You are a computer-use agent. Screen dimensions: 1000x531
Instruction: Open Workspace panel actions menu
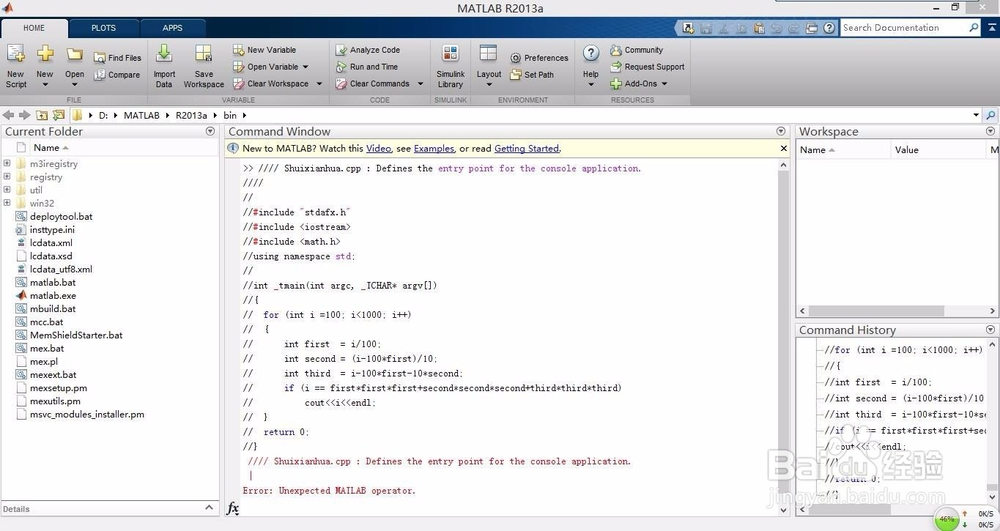pos(990,131)
